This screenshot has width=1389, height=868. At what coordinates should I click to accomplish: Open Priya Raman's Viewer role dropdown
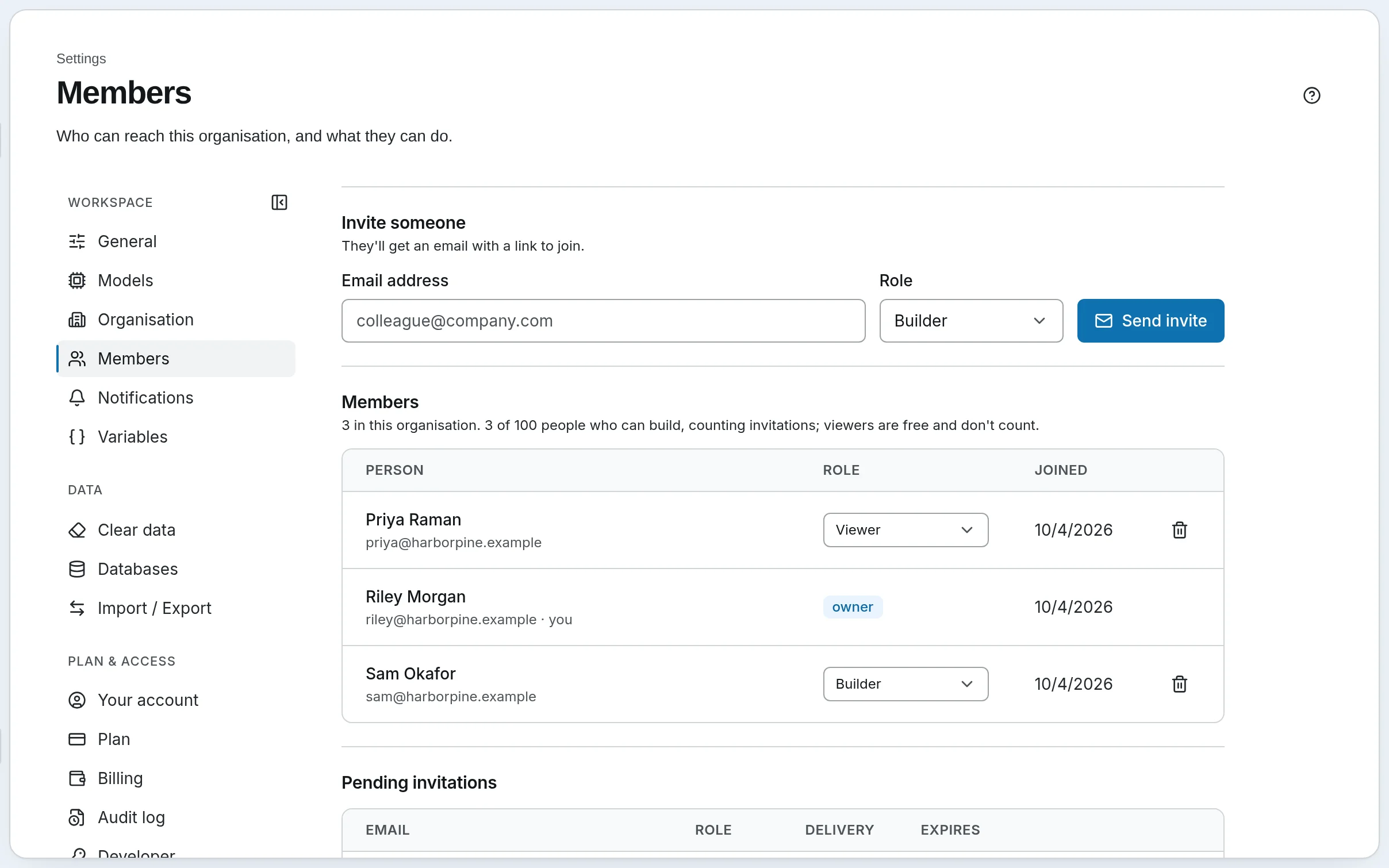pyautogui.click(x=905, y=530)
